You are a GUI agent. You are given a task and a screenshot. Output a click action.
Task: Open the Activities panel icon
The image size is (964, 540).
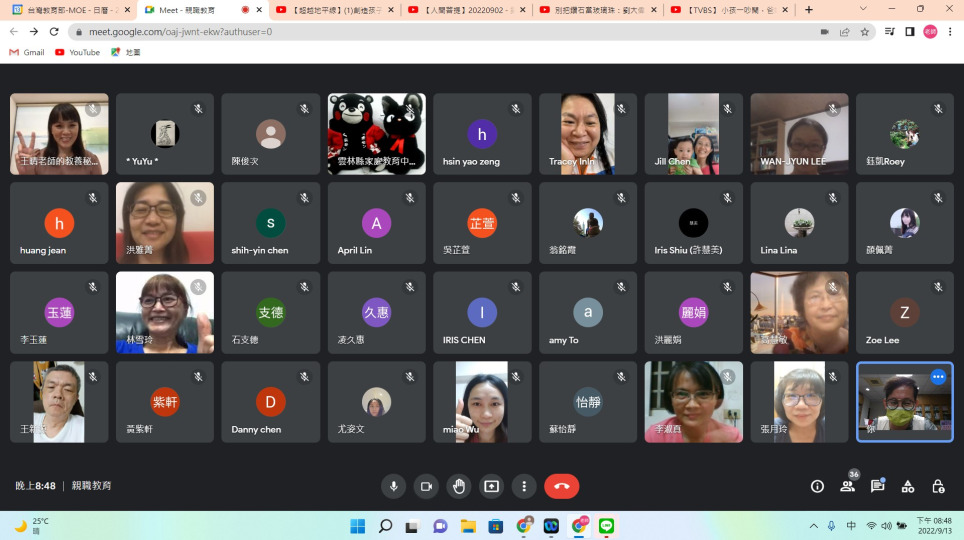click(x=908, y=486)
